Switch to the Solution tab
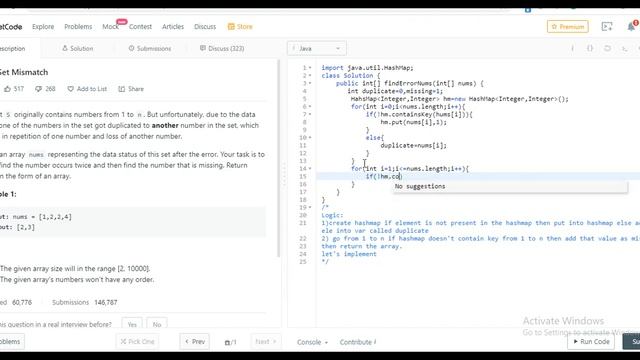640x360 pixels. (78, 48)
